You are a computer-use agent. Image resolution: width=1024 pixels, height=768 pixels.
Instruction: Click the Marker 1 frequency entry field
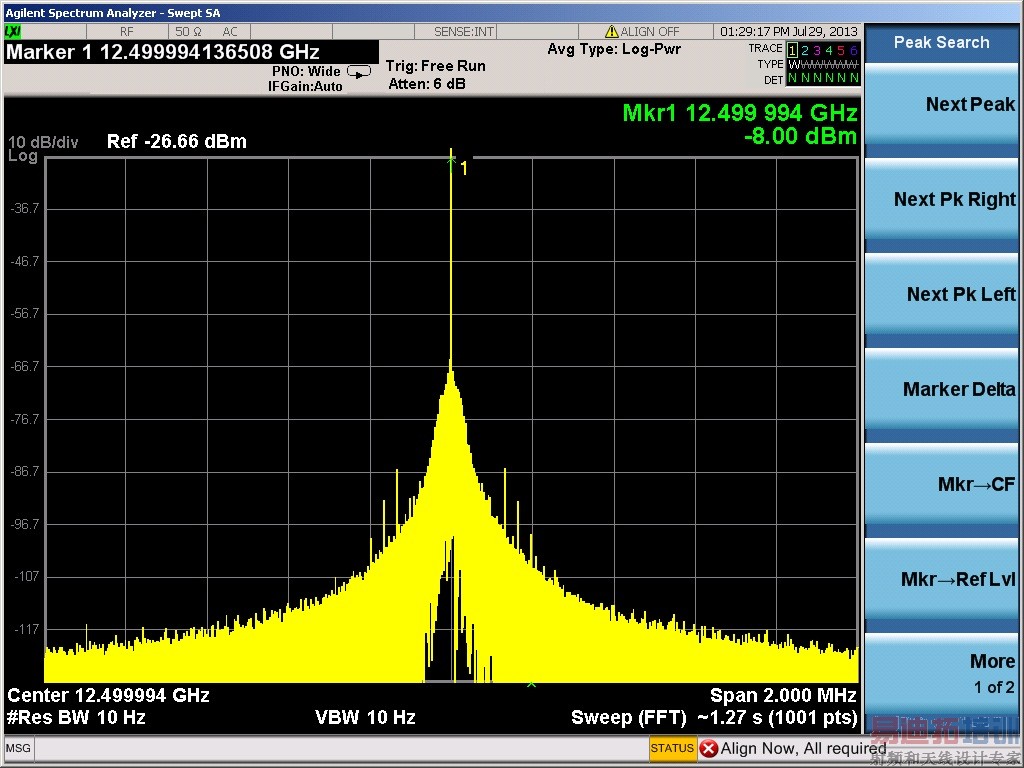point(191,52)
